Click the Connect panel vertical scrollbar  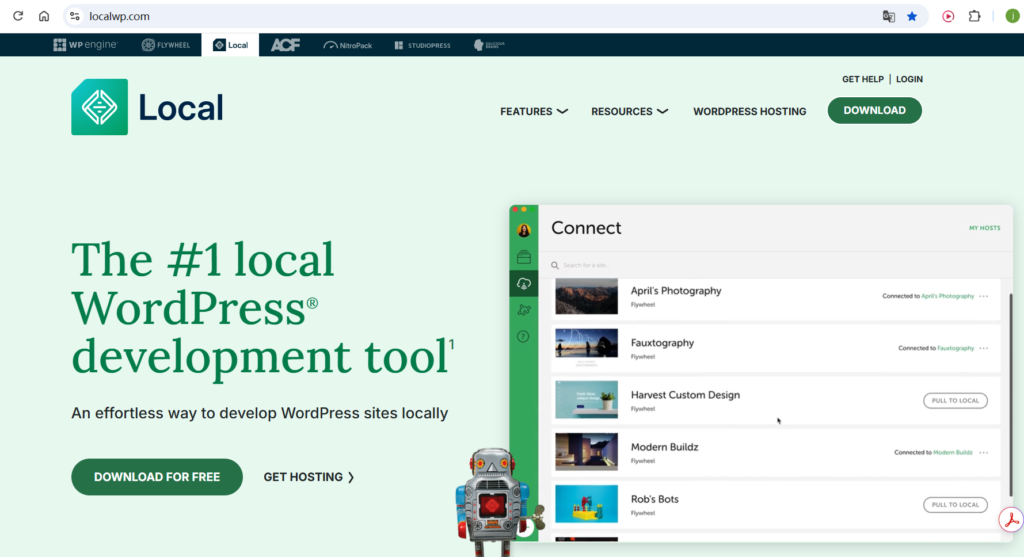click(x=1010, y=394)
